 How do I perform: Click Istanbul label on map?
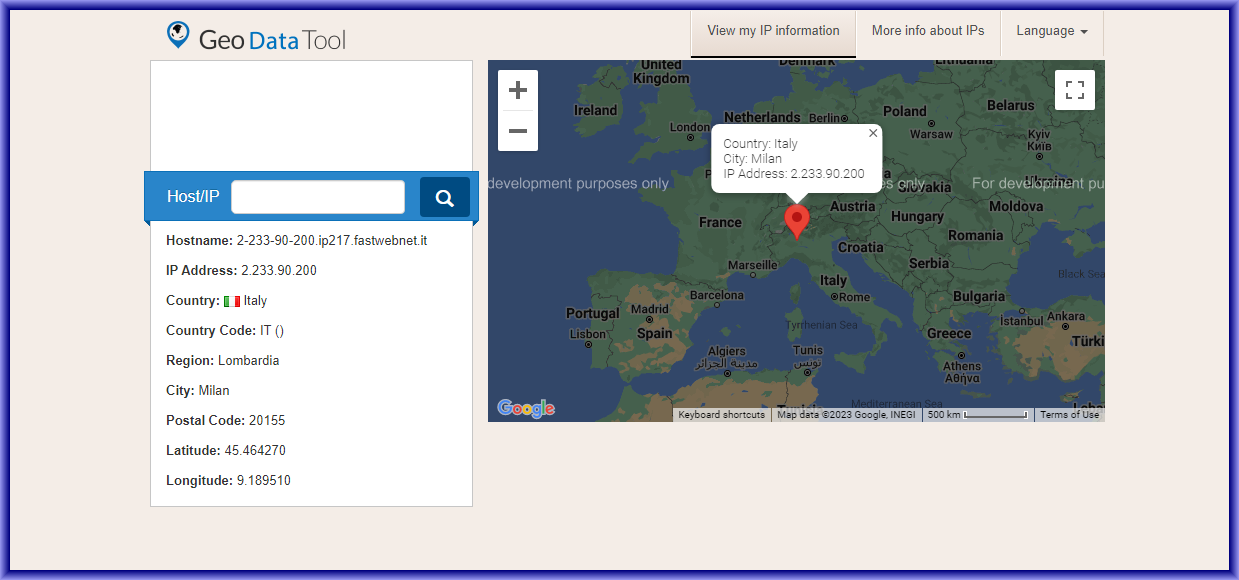click(1022, 321)
